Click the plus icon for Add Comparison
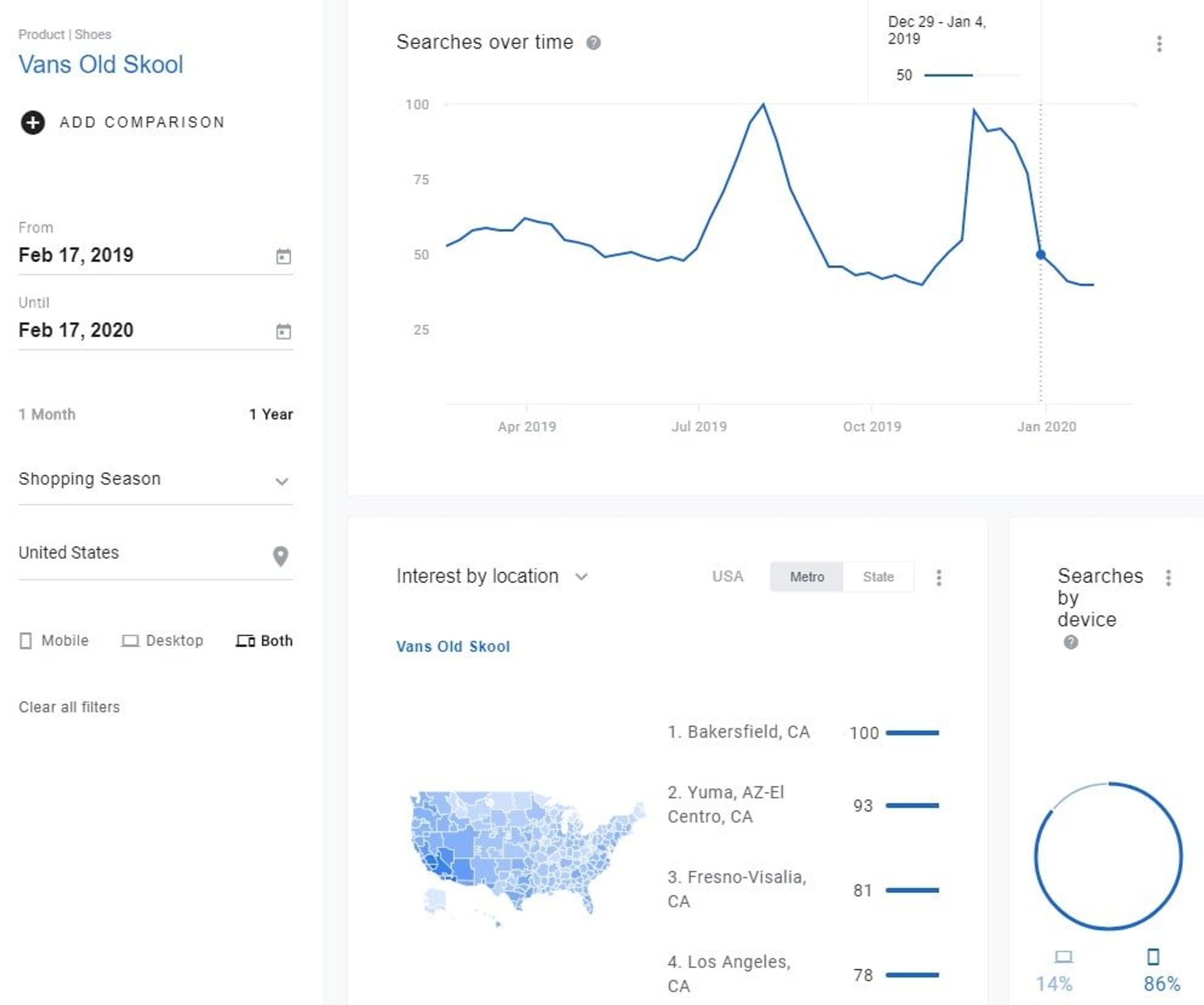 coord(32,122)
